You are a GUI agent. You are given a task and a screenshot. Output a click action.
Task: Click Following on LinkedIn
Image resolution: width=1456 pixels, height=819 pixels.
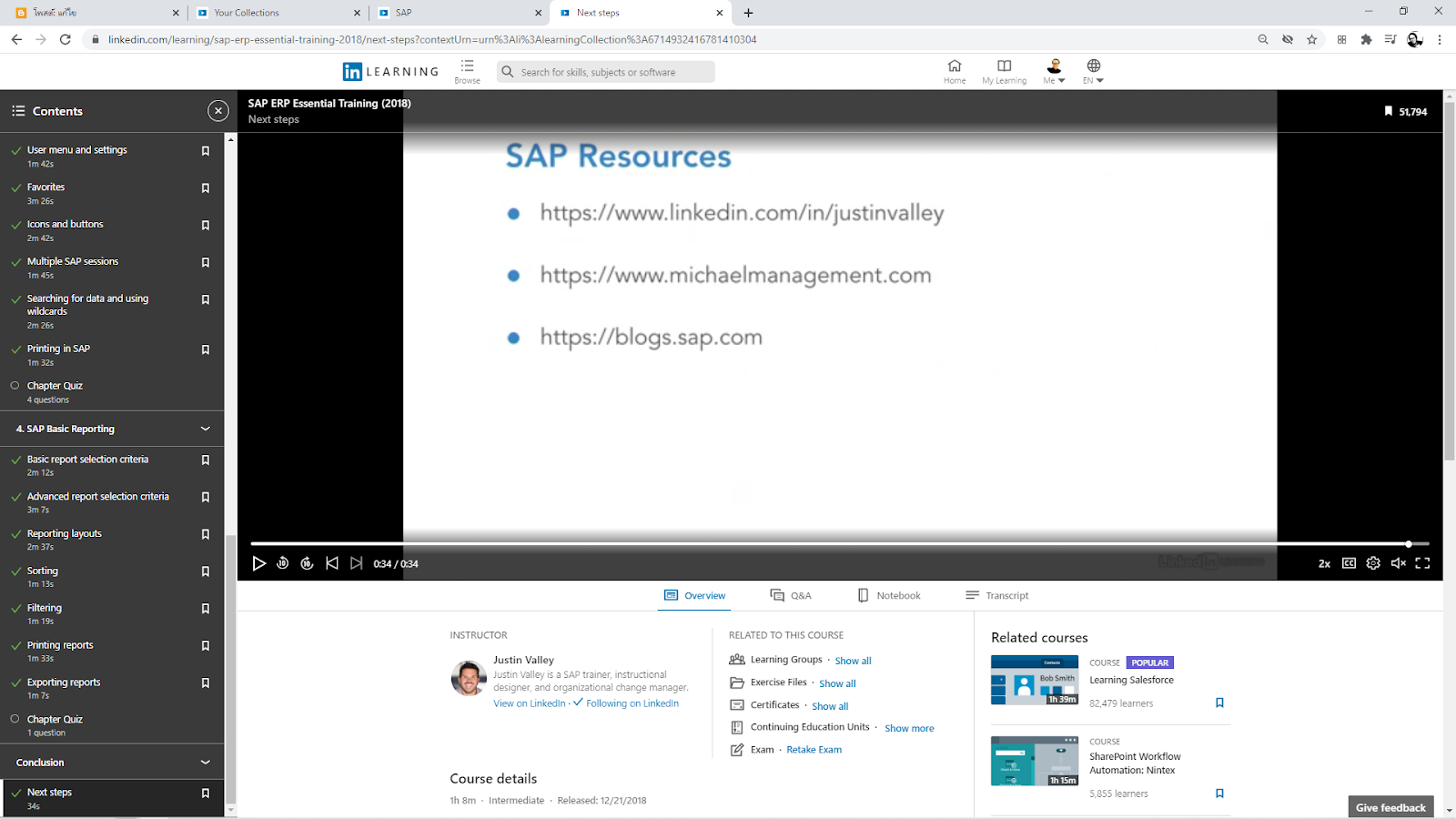click(x=632, y=703)
